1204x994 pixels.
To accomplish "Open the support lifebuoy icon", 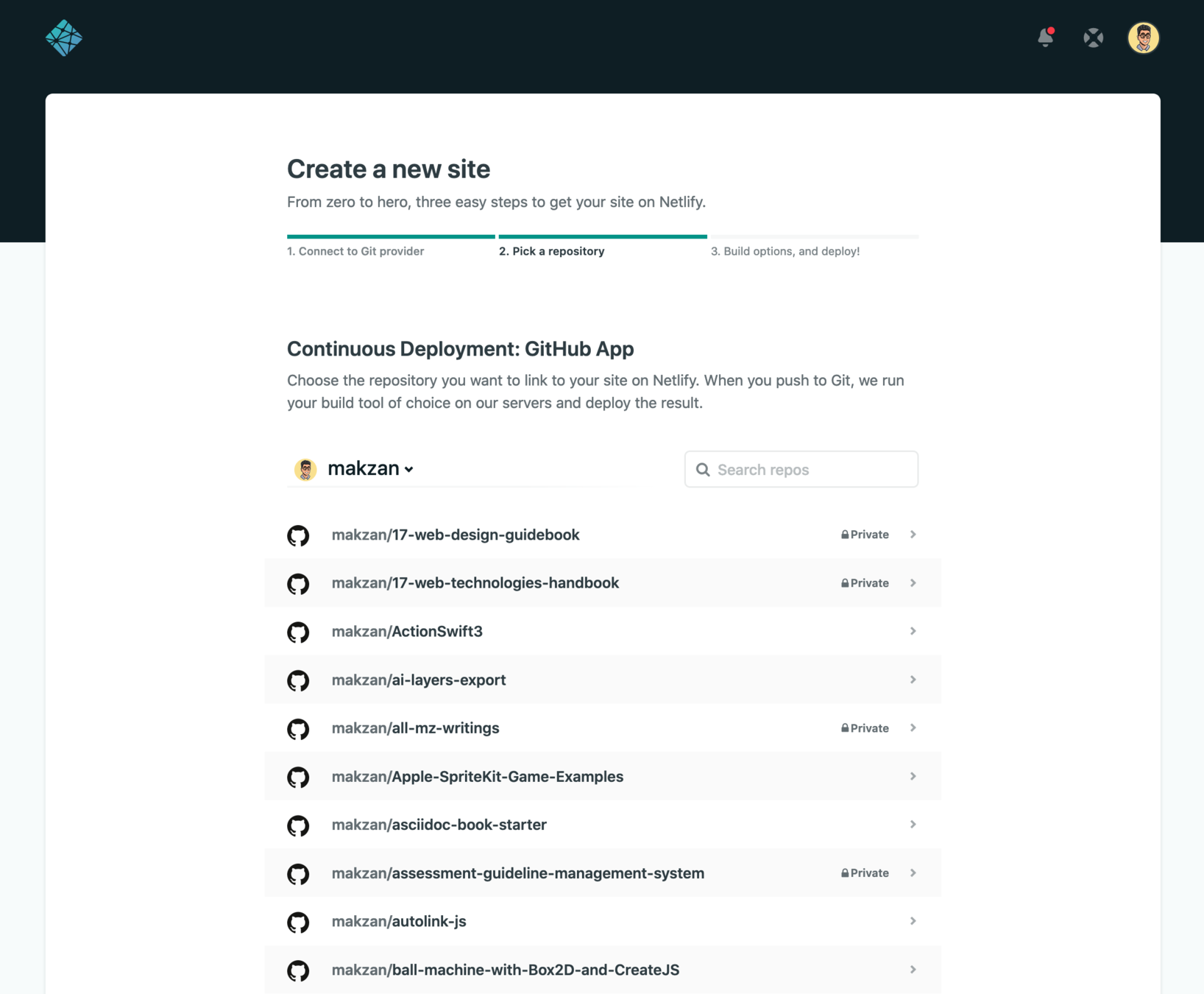I will 1093,38.
